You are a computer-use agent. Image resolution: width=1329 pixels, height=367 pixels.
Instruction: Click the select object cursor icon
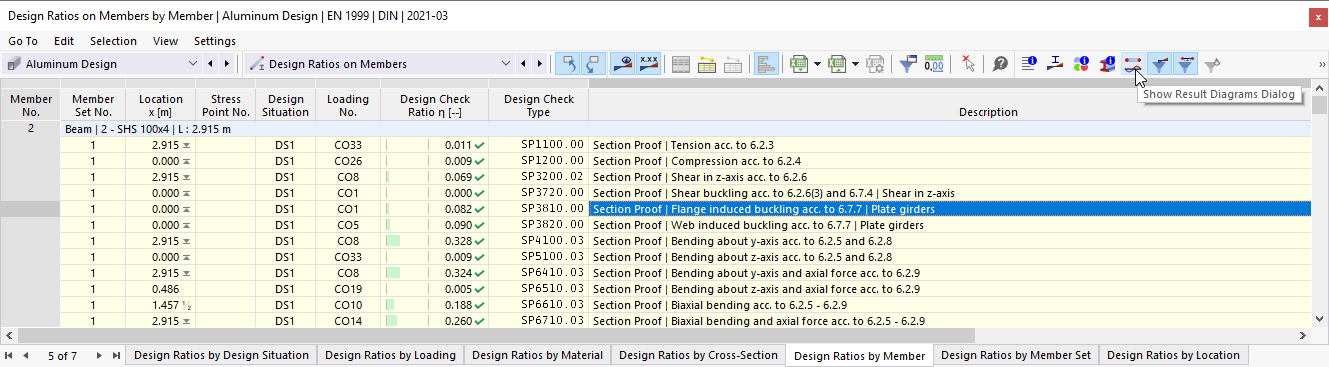tap(968, 64)
